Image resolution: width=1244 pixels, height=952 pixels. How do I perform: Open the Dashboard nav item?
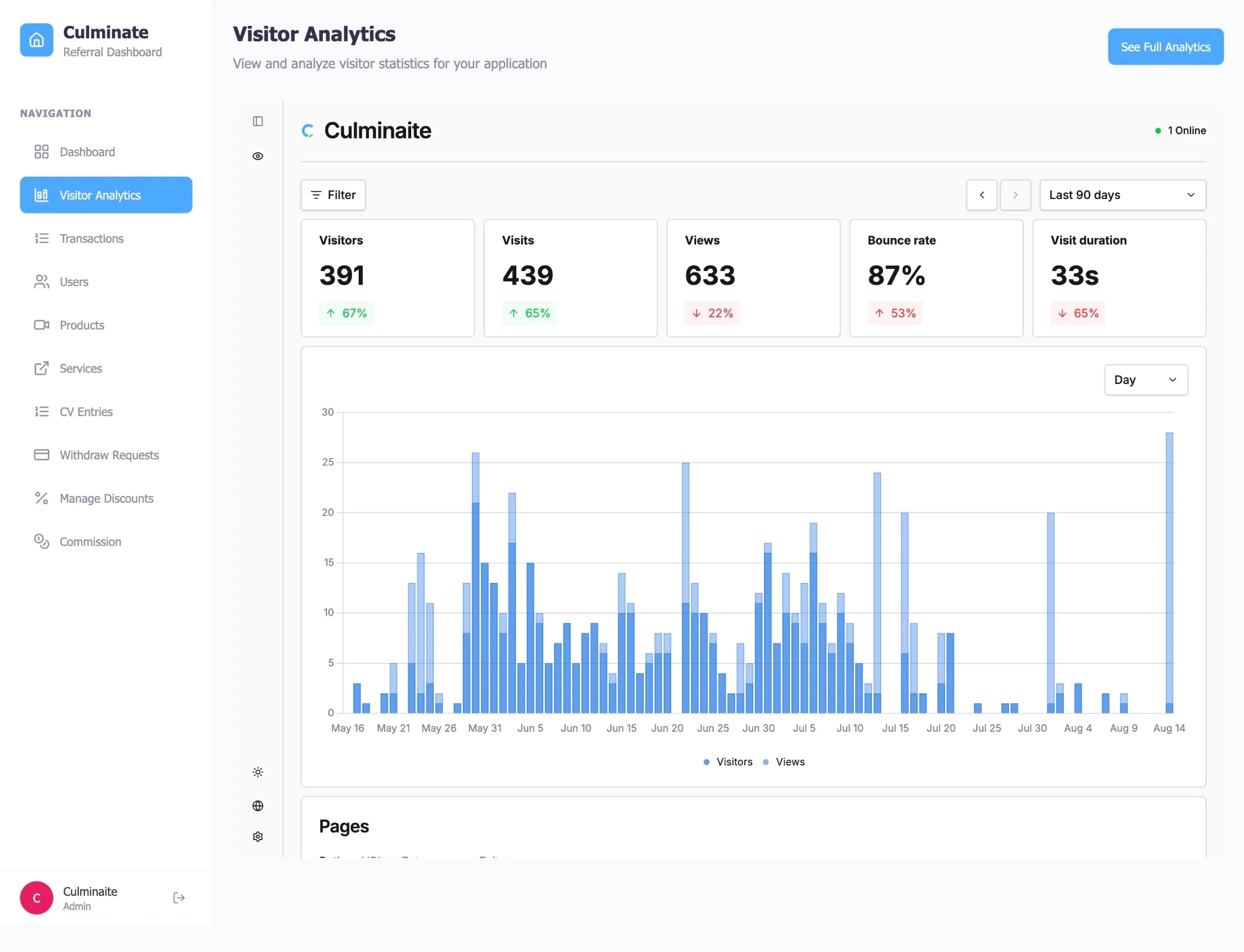tap(106, 152)
